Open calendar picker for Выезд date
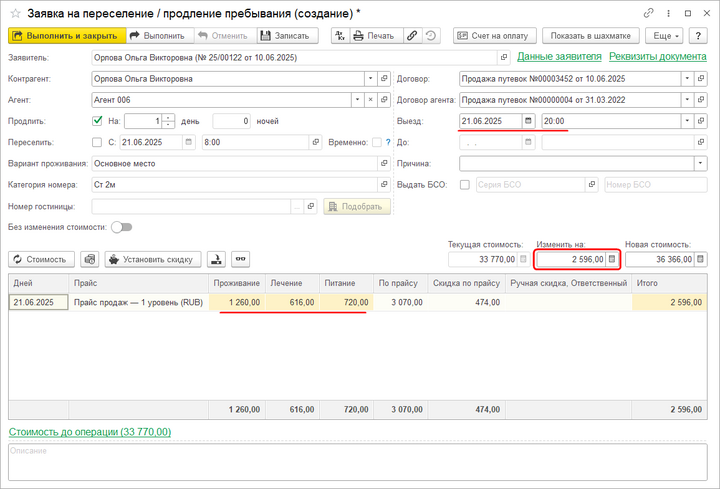 point(527,120)
